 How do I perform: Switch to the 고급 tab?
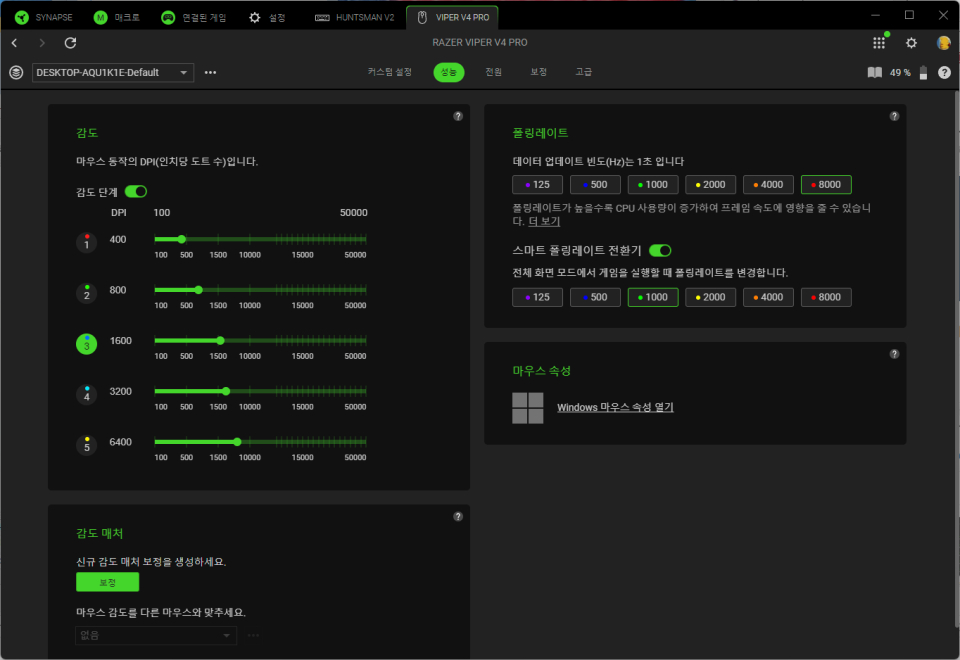583,72
